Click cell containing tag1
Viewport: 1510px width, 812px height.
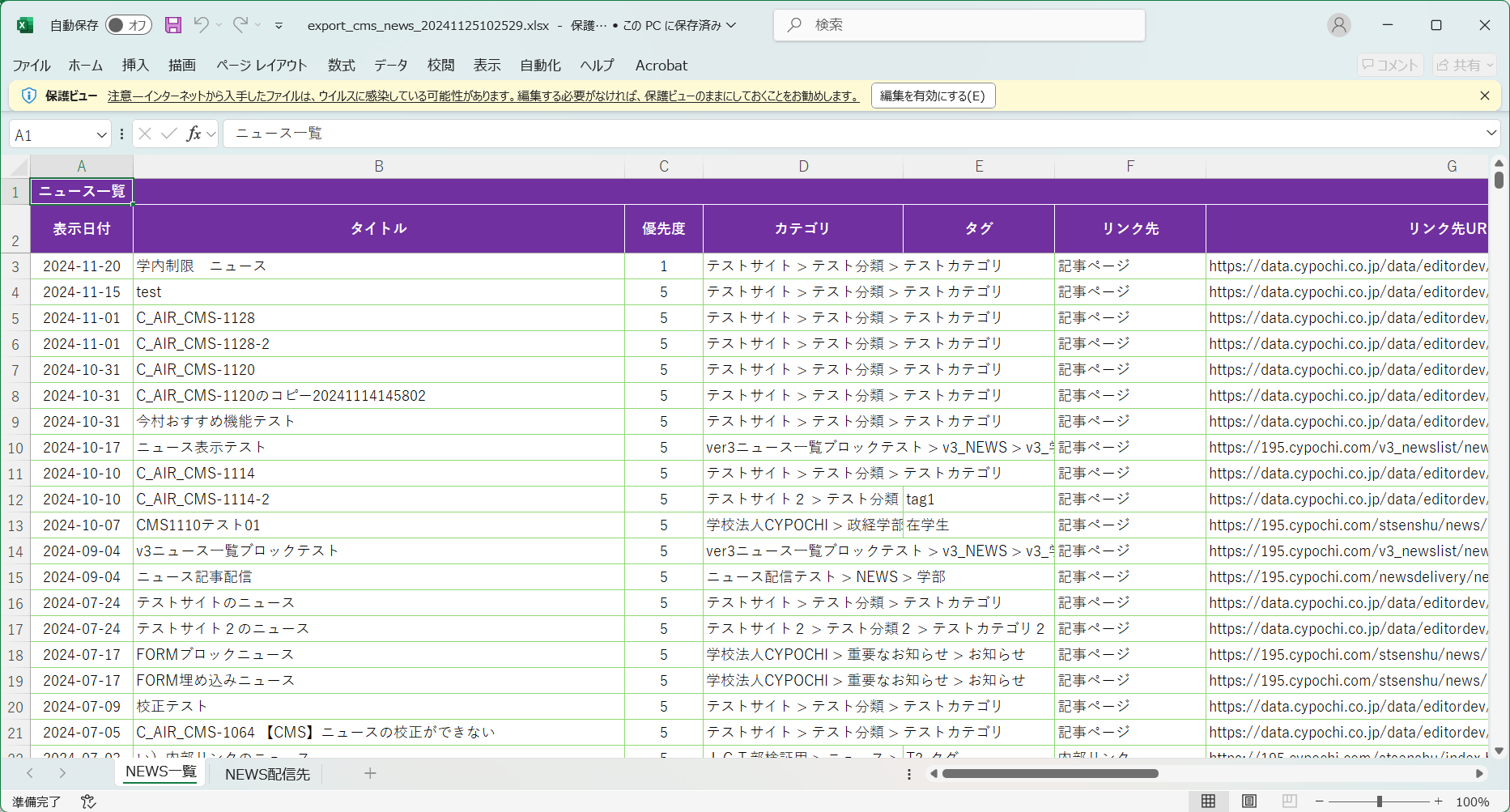point(979,500)
